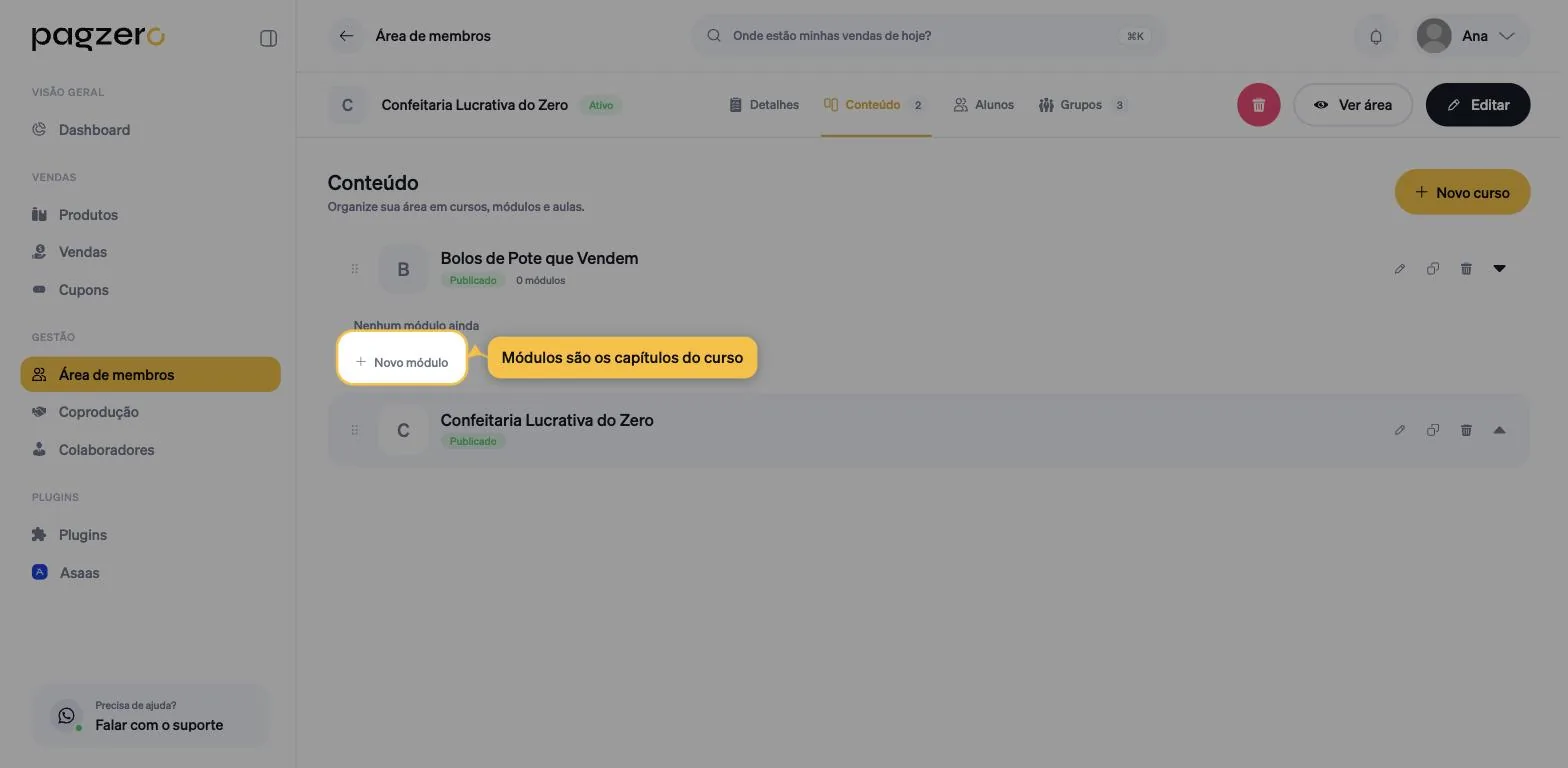Click Falar com o suporte
The height and width of the screenshot is (768, 1568).
pos(150,715)
